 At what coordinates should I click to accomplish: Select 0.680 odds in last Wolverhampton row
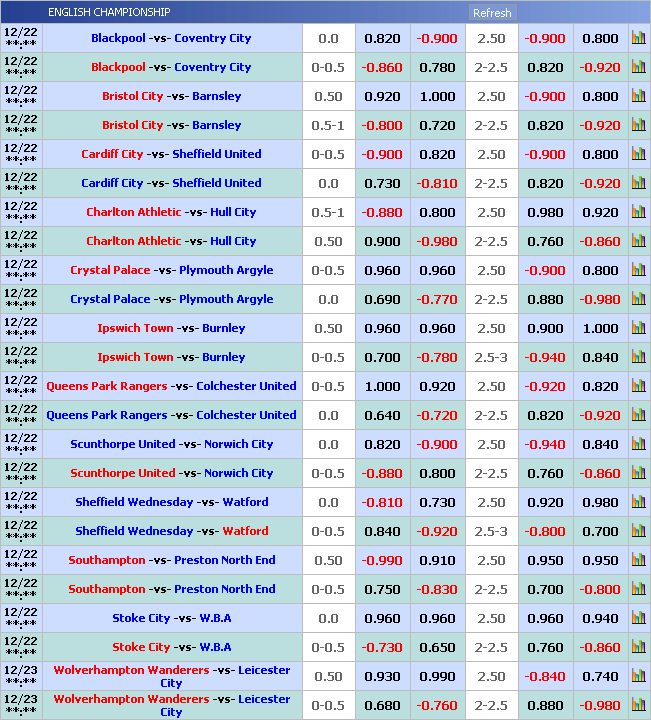point(382,706)
